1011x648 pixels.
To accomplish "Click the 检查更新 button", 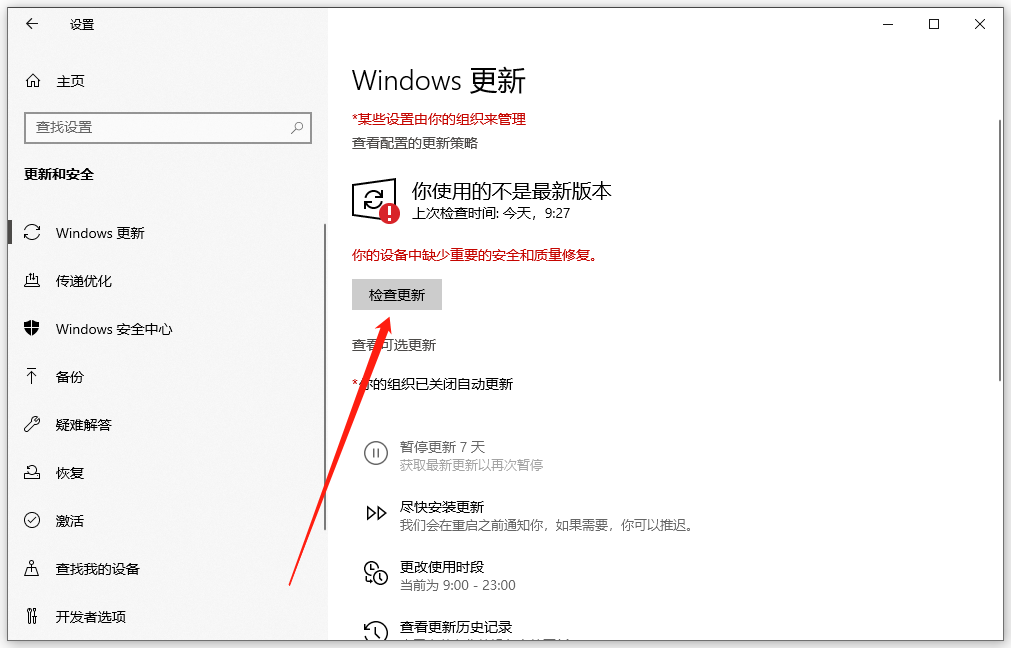I will (397, 295).
